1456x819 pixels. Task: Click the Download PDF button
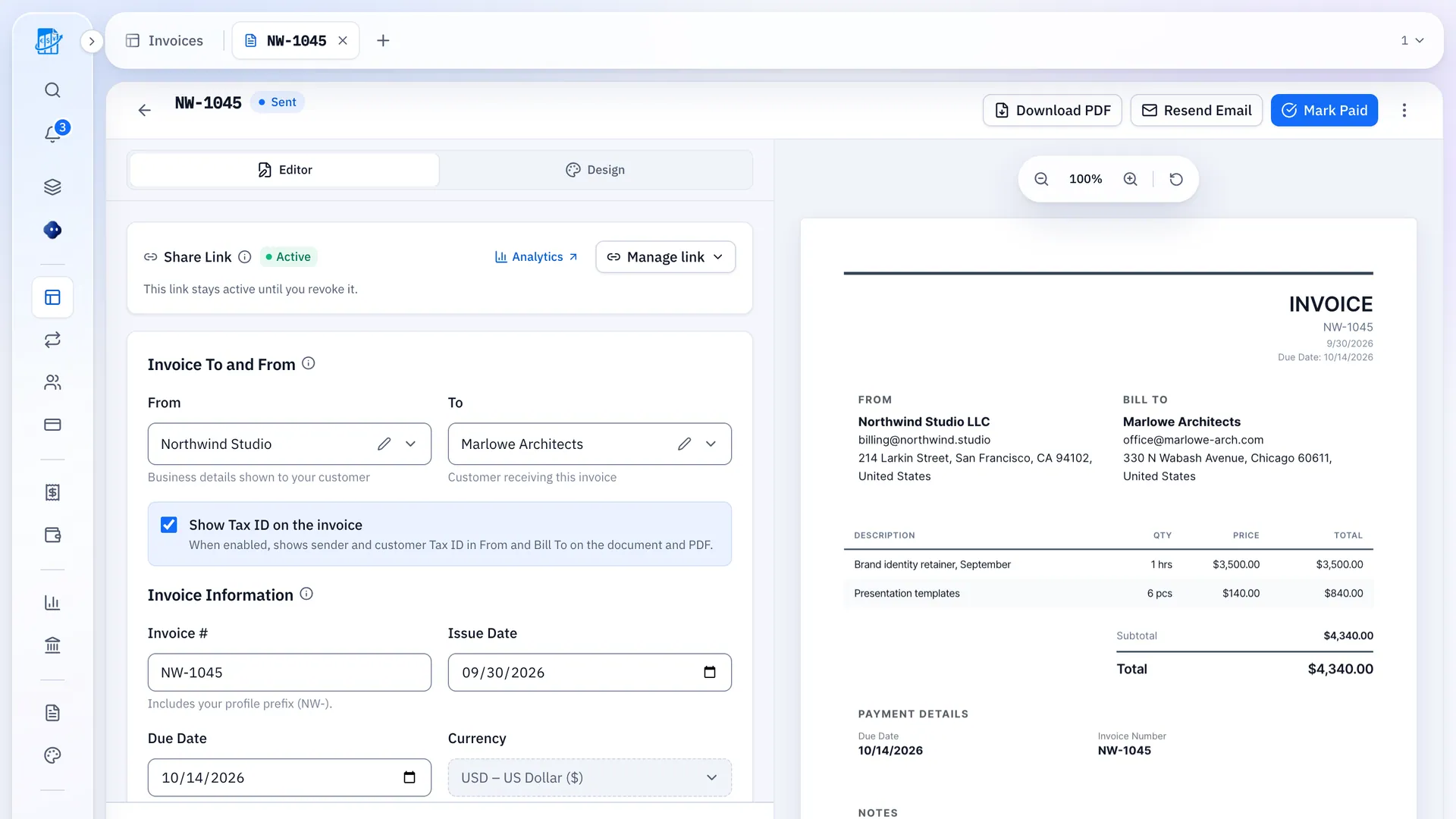(x=1052, y=111)
